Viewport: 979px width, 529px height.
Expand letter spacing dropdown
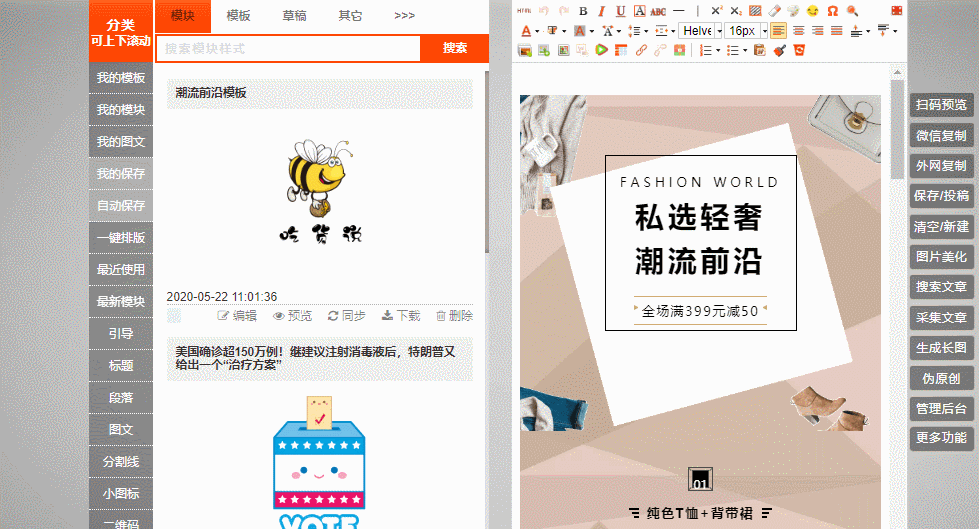click(619, 31)
